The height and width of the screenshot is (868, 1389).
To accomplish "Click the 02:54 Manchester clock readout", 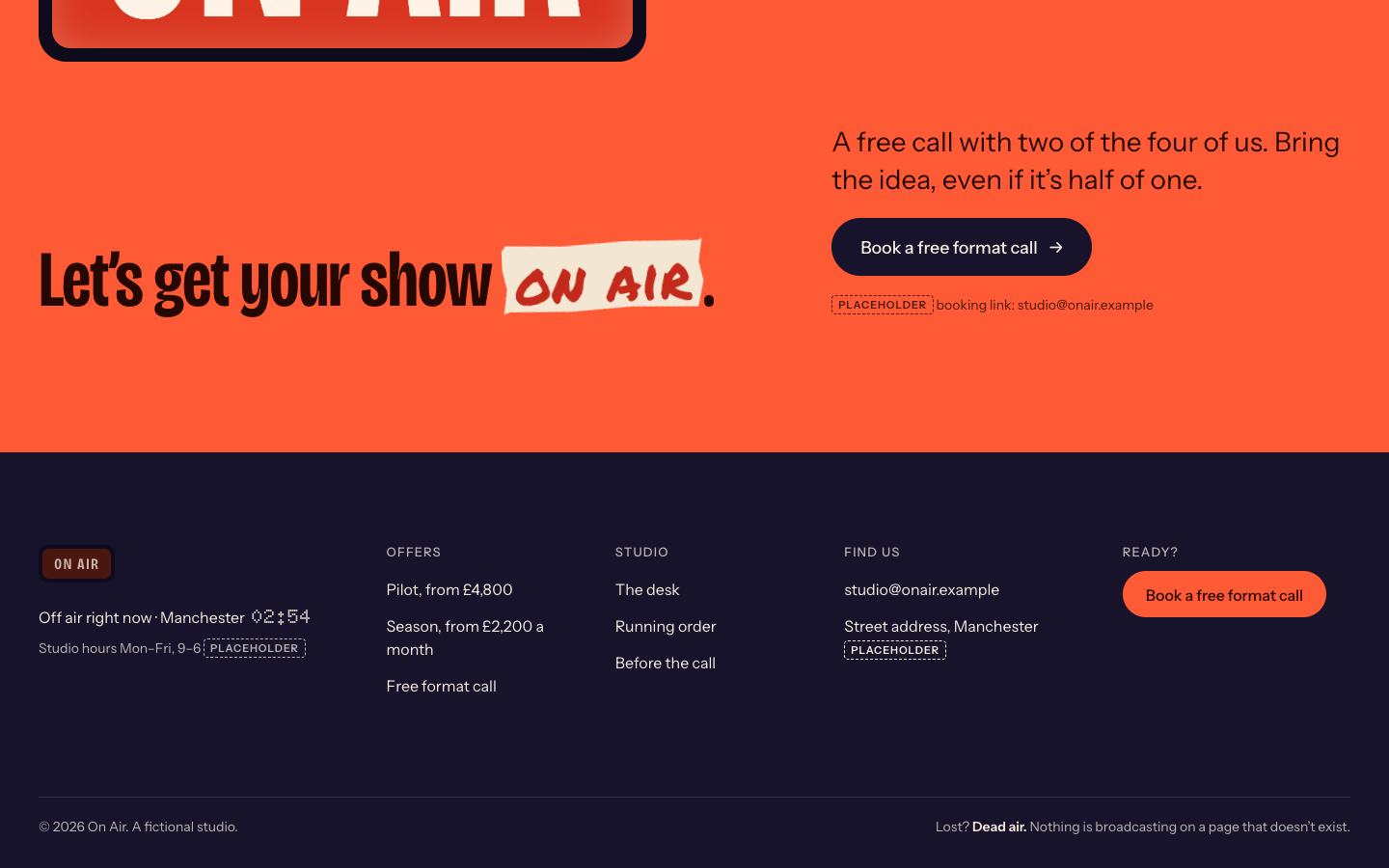I will 281,616.
